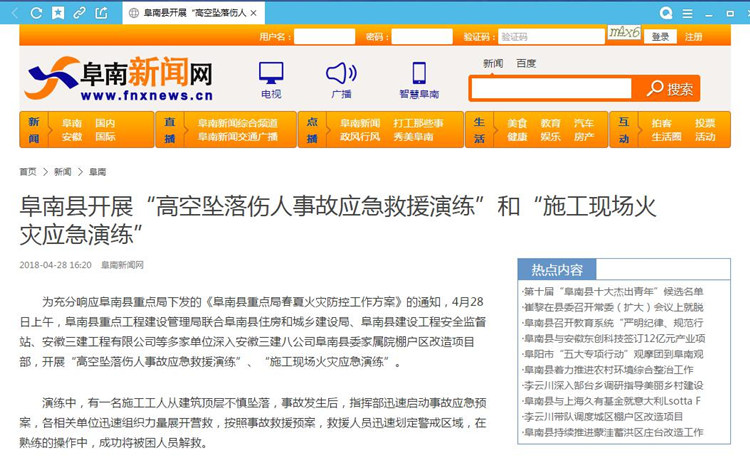Click the 用户名 username input field
750x462 pixels.
[x=323, y=37]
